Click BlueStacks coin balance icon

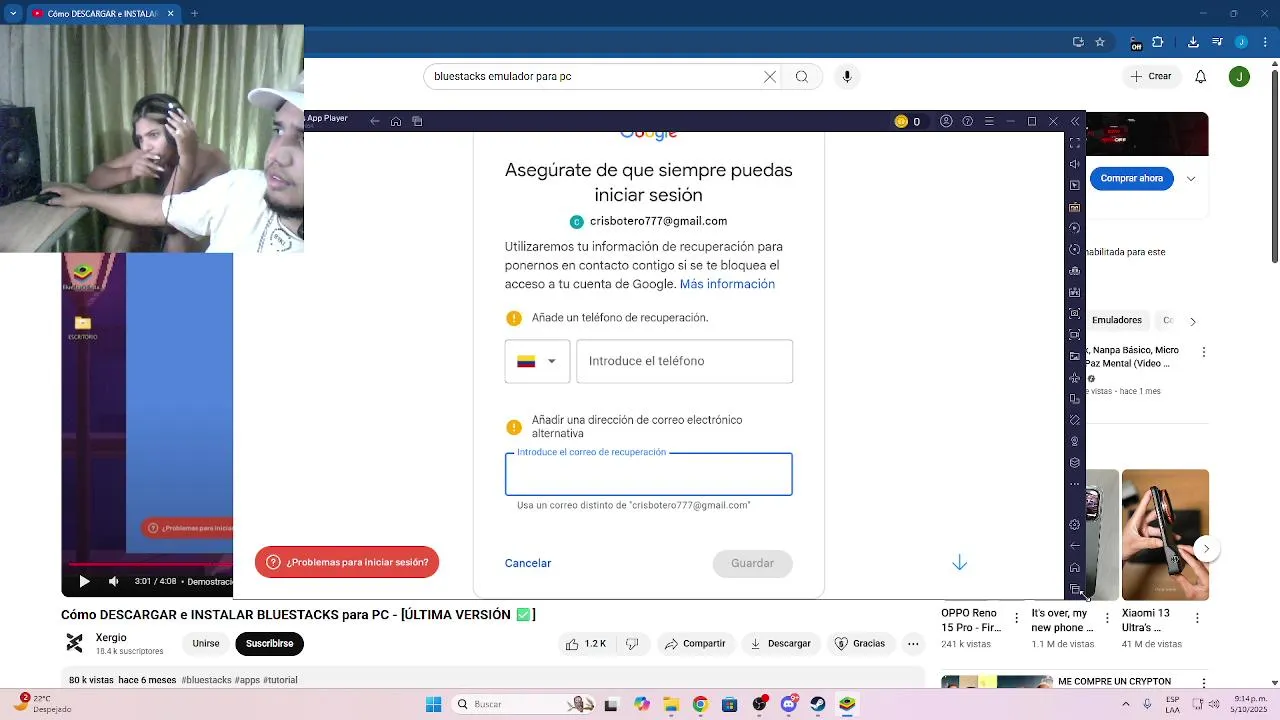pyautogui.click(x=901, y=121)
